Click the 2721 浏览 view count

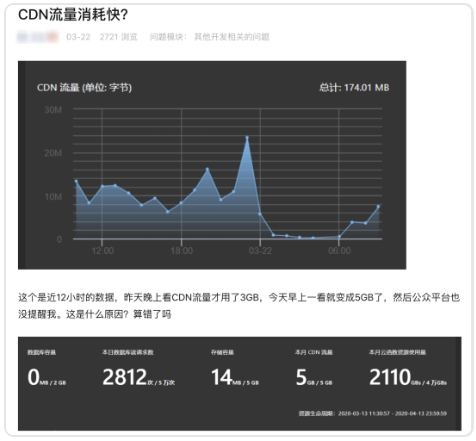click(x=118, y=37)
